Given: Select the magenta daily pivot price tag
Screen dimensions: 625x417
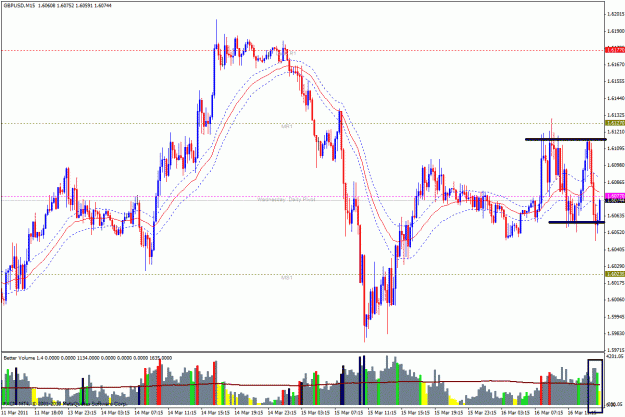Looking at the screenshot, I should 615,197.
